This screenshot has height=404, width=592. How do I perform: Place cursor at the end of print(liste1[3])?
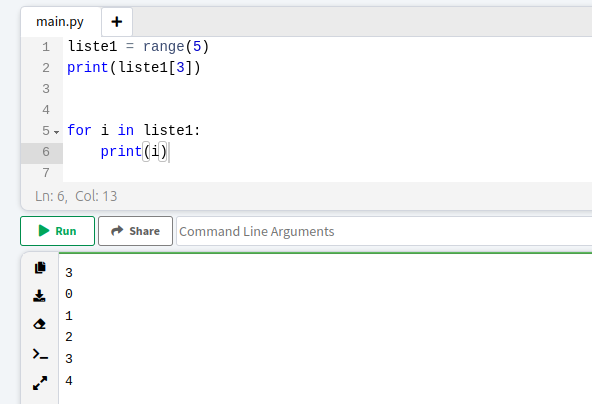(x=201, y=68)
